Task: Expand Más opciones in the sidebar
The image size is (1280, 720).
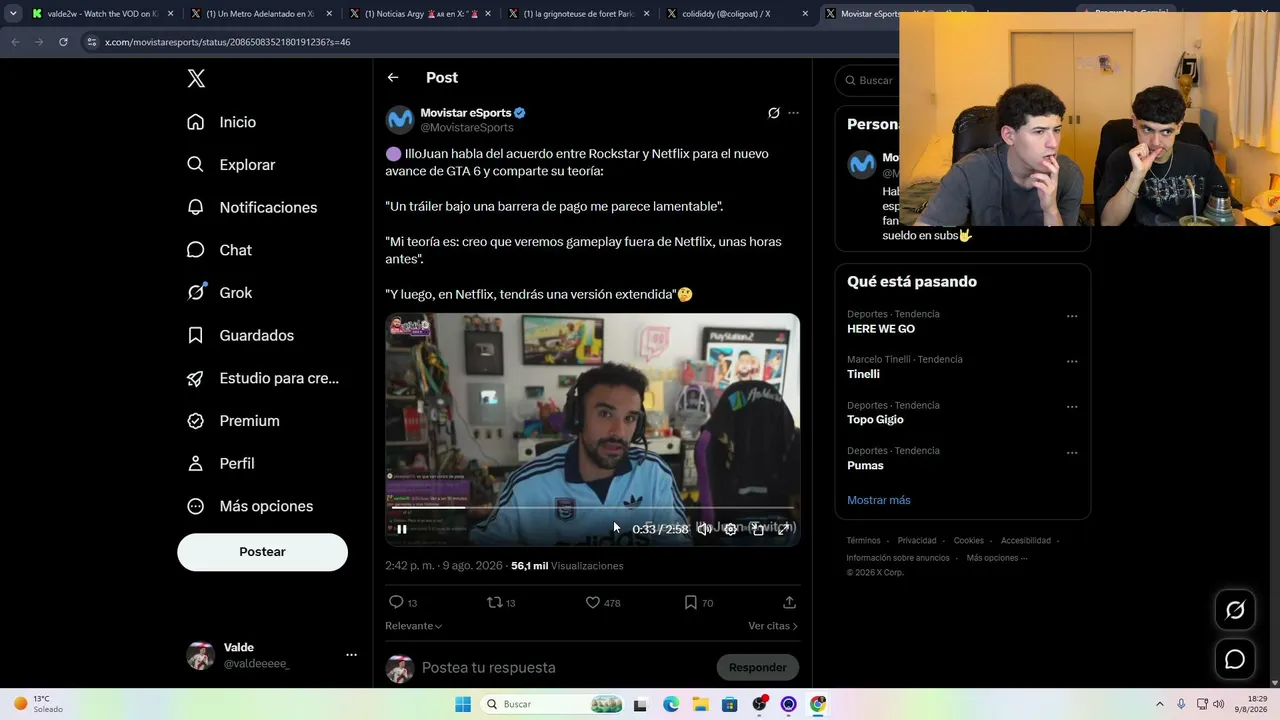Action: pyautogui.click(x=250, y=506)
